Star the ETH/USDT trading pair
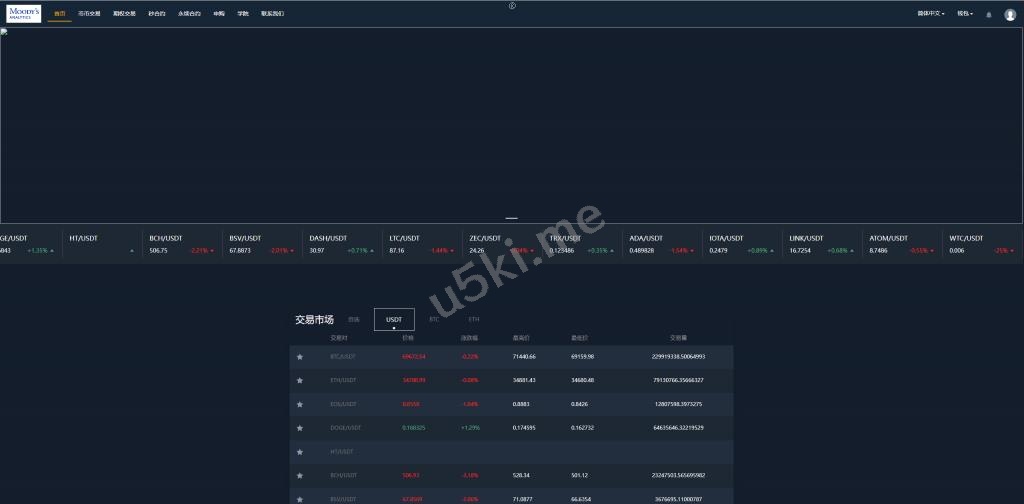This screenshot has width=1024, height=504. [299, 380]
